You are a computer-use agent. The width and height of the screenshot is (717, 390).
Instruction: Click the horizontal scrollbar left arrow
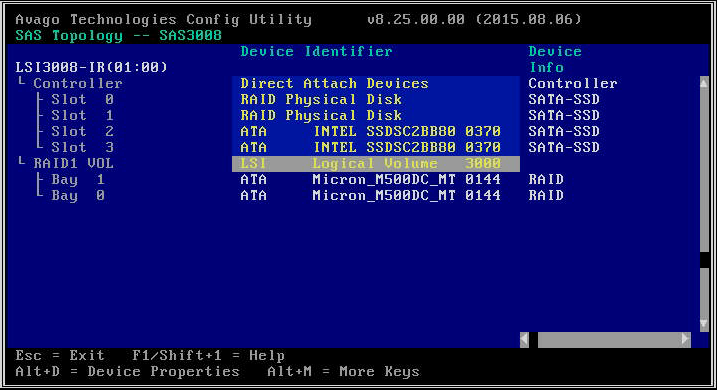(x=524, y=339)
